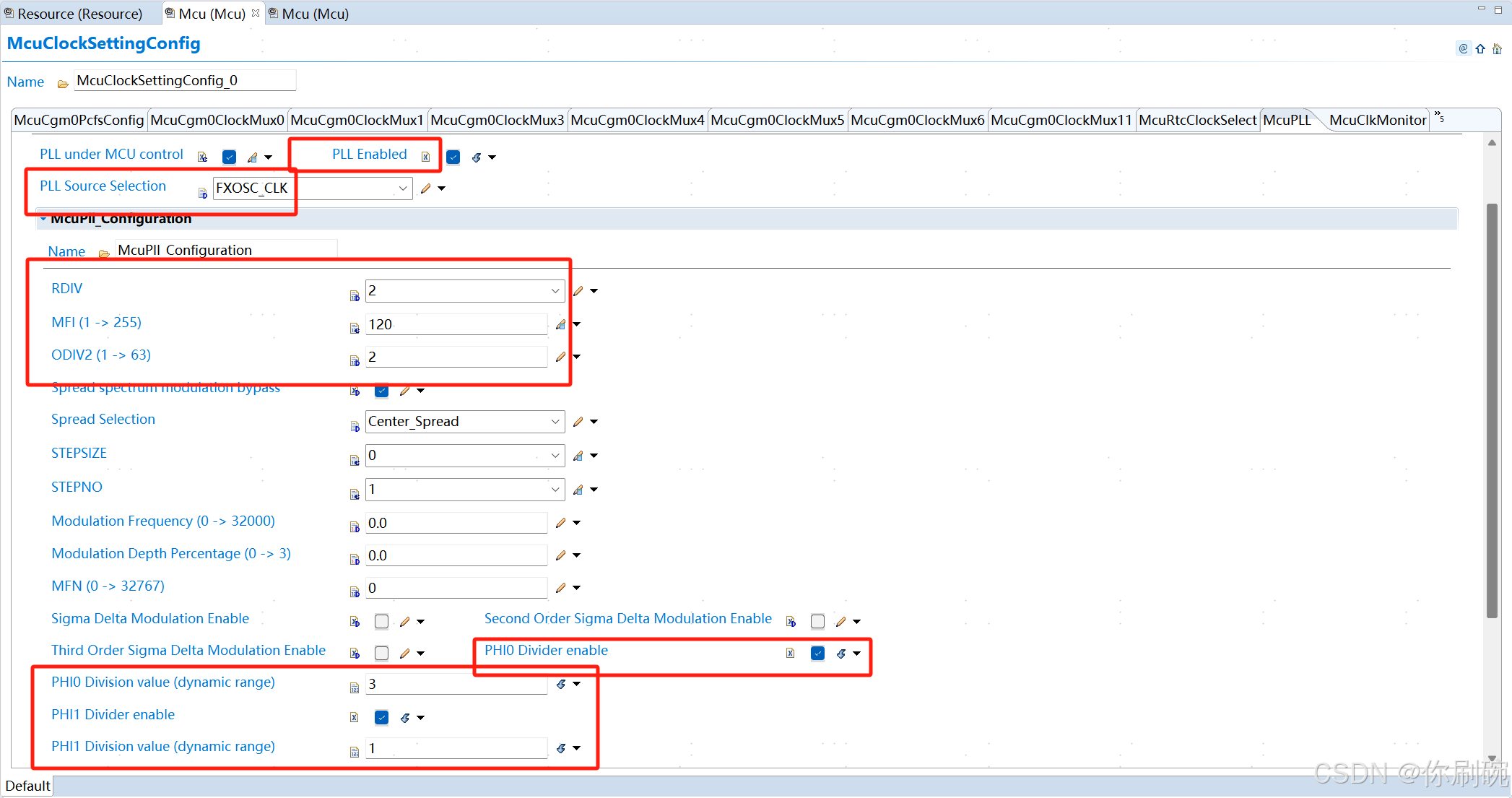Click the home icon at top right
Screen dimensions: 1512x798
click(x=1497, y=49)
